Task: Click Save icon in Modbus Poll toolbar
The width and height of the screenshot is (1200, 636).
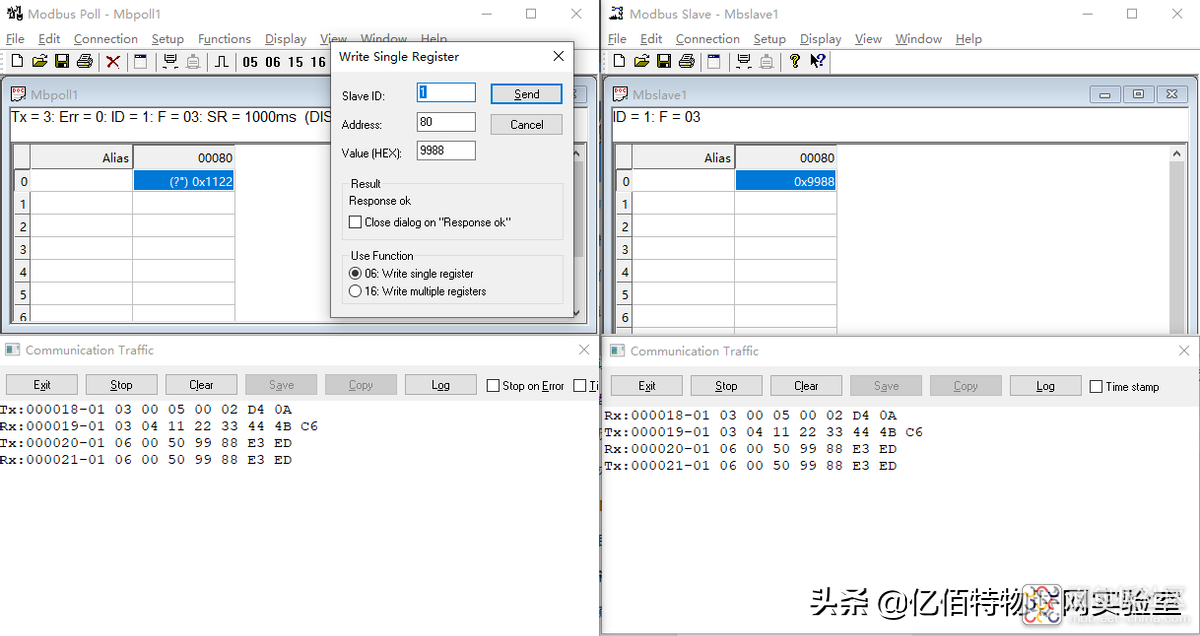Action: pos(62,62)
